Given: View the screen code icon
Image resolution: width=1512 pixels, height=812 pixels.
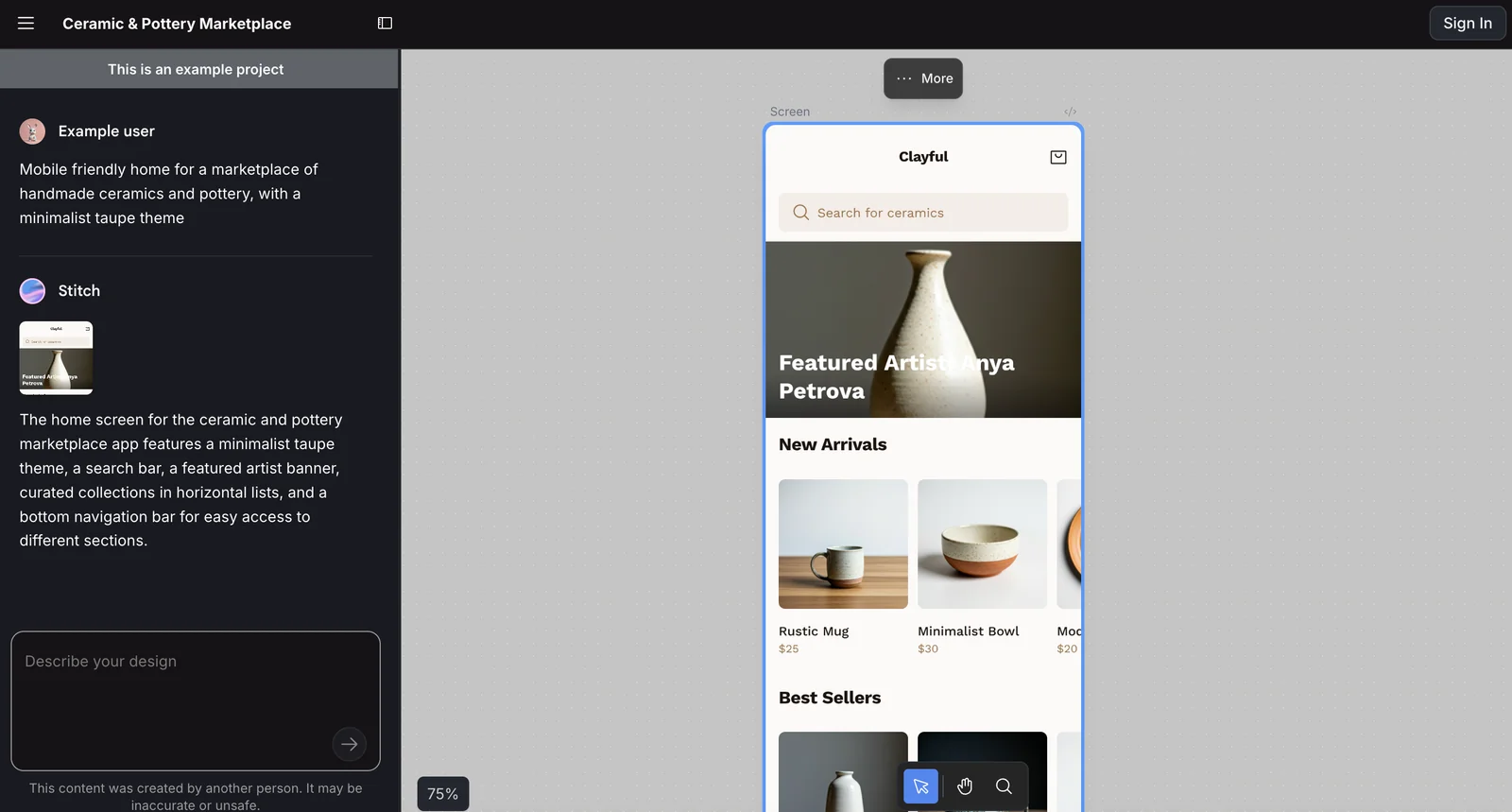Looking at the screenshot, I should click(x=1070, y=112).
